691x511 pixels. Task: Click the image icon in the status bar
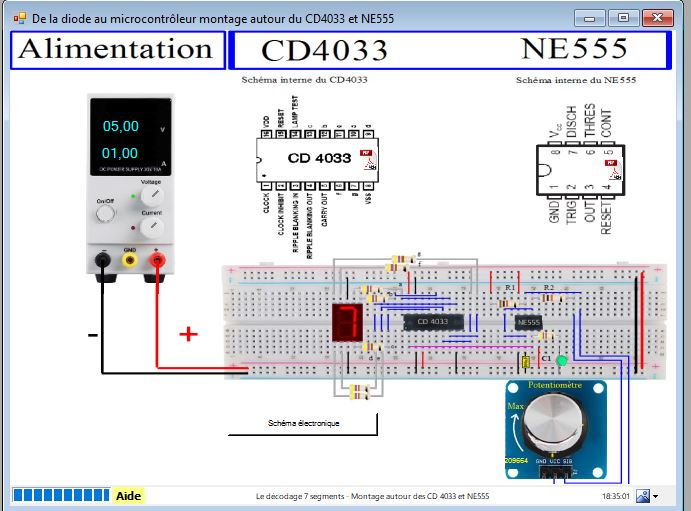(642, 495)
